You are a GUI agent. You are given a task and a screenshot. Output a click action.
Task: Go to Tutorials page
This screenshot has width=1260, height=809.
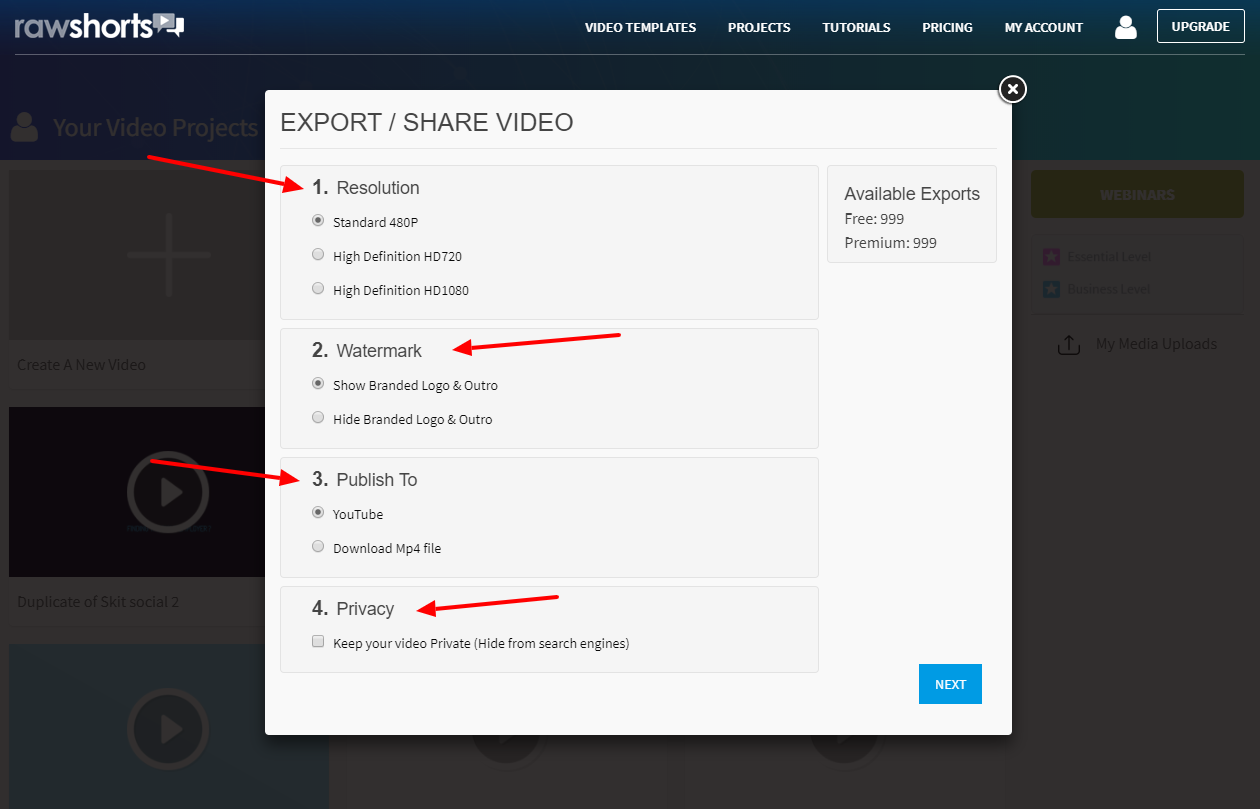(x=856, y=27)
